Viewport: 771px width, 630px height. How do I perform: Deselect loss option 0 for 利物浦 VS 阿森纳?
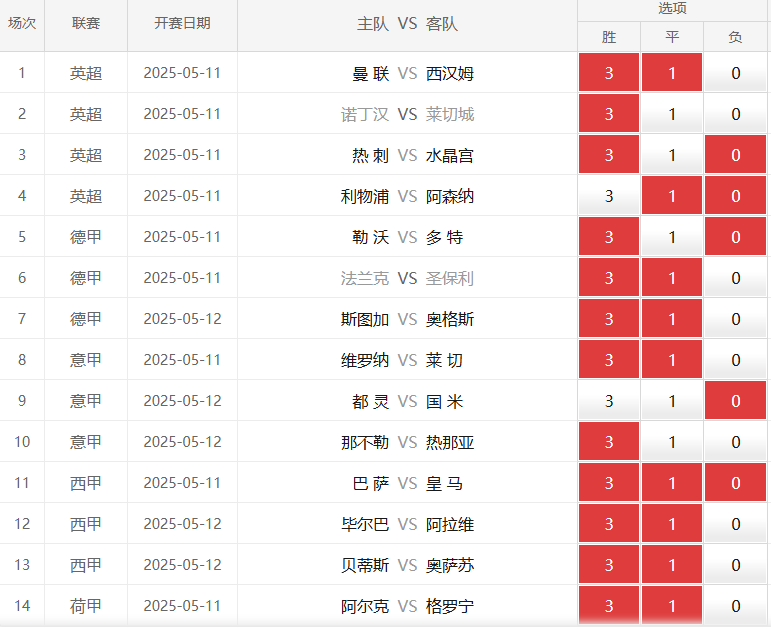[x=735, y=196]
